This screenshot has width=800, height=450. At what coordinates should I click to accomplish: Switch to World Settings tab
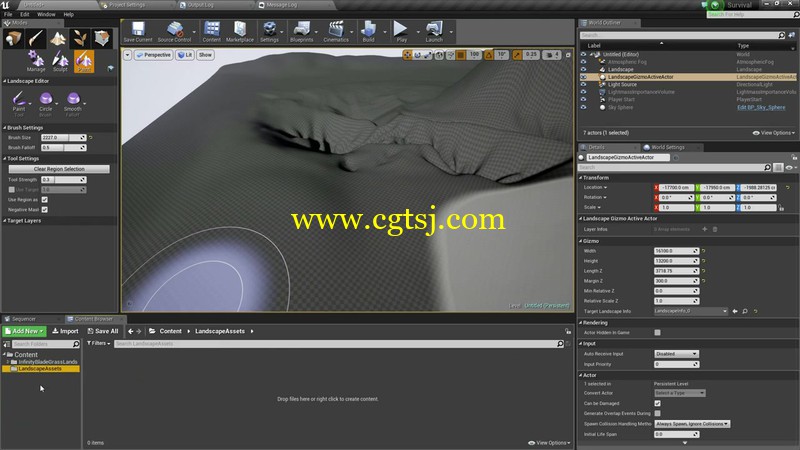tap(667, 147)
